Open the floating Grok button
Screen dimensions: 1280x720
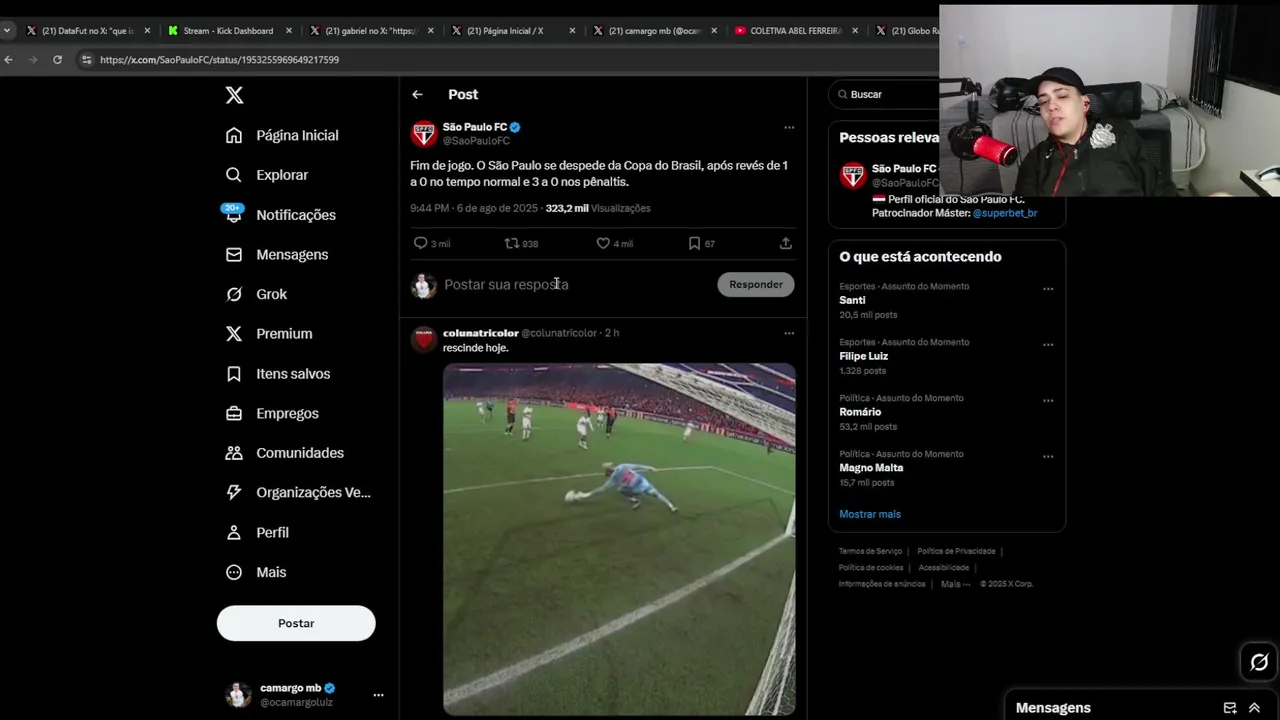pos(1259,662)
